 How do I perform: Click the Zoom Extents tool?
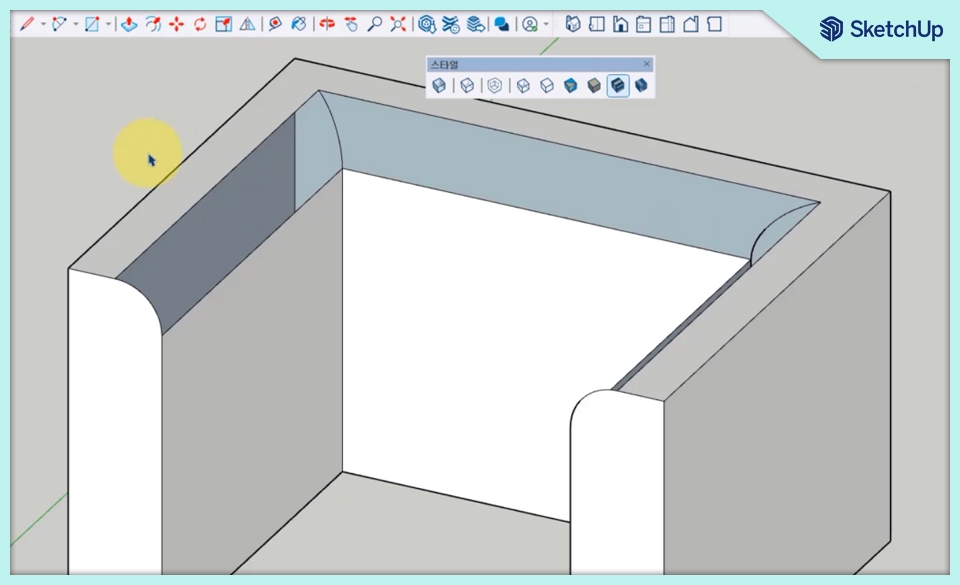tap(398, 24)
